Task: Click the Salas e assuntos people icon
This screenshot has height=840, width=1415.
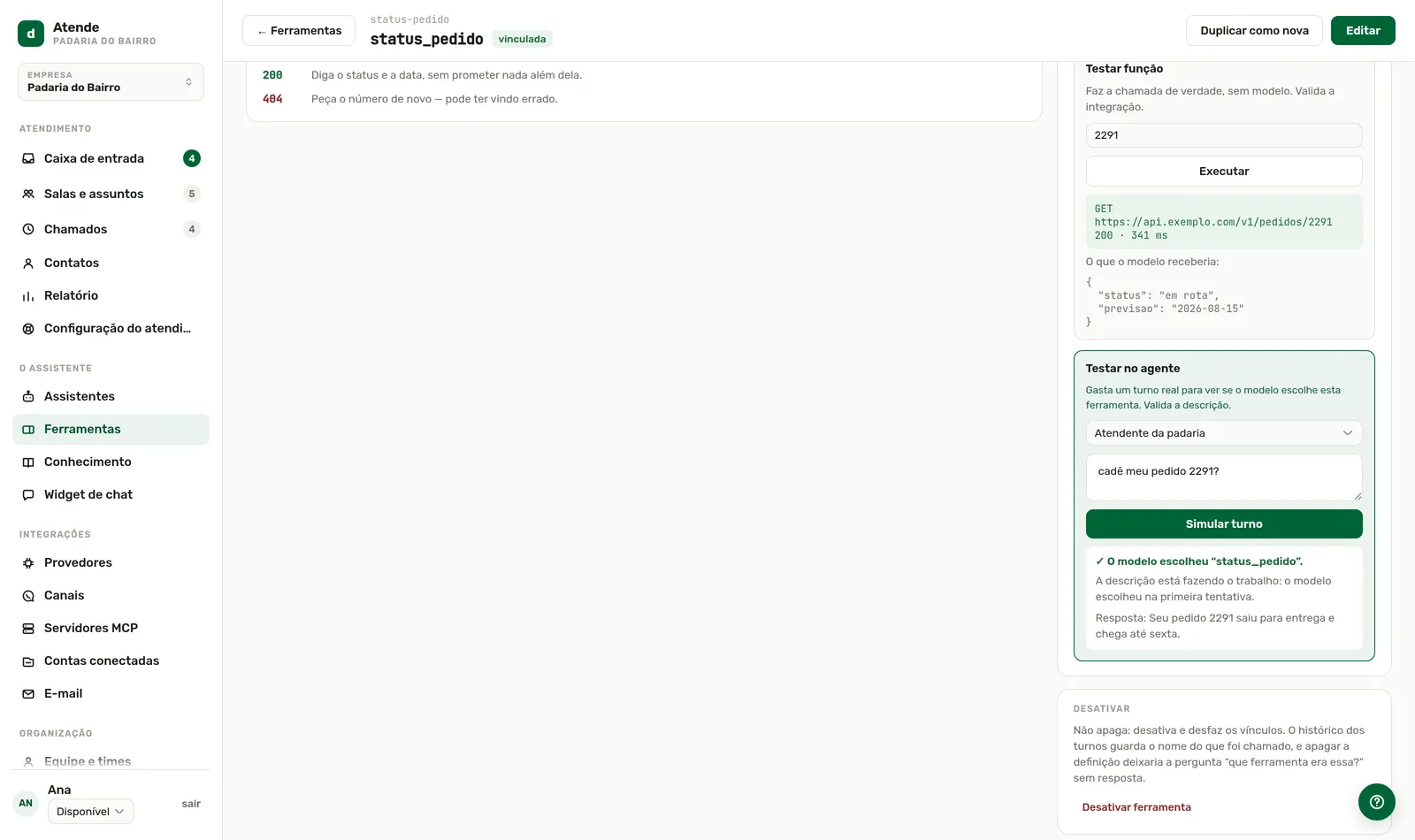Action: coord(28,194)
